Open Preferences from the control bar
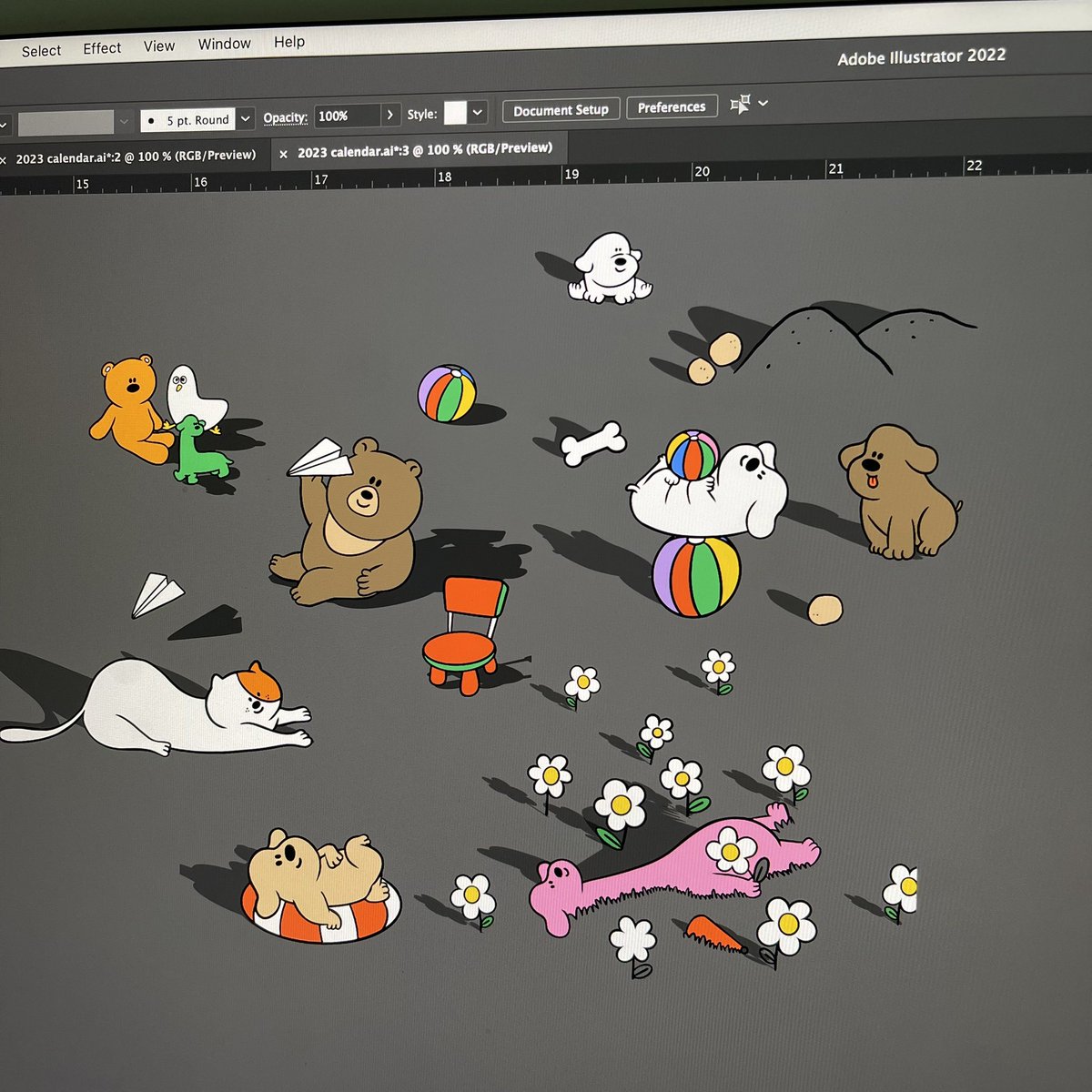This screenshot has width=1092, height=1092. tap(672, 107)
